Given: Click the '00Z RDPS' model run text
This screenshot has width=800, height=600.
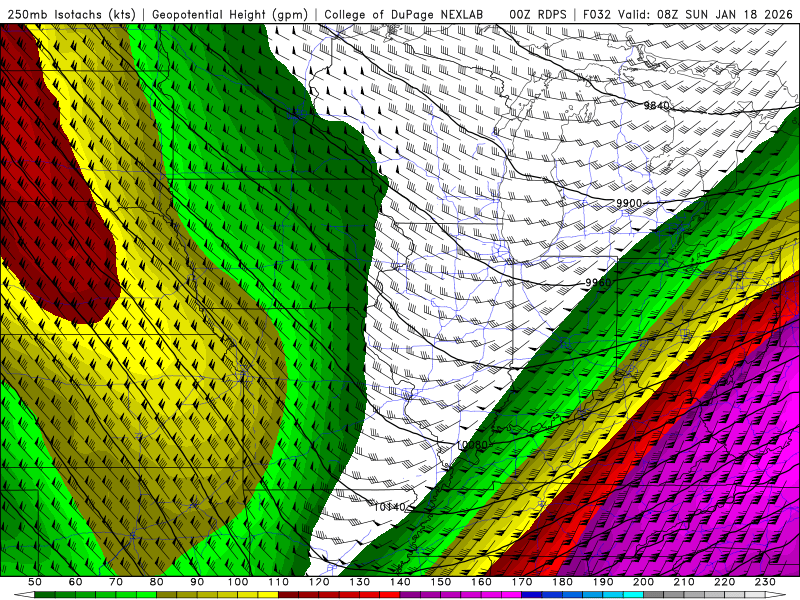Looking at the screenshot, I should (x=538, y=14).
